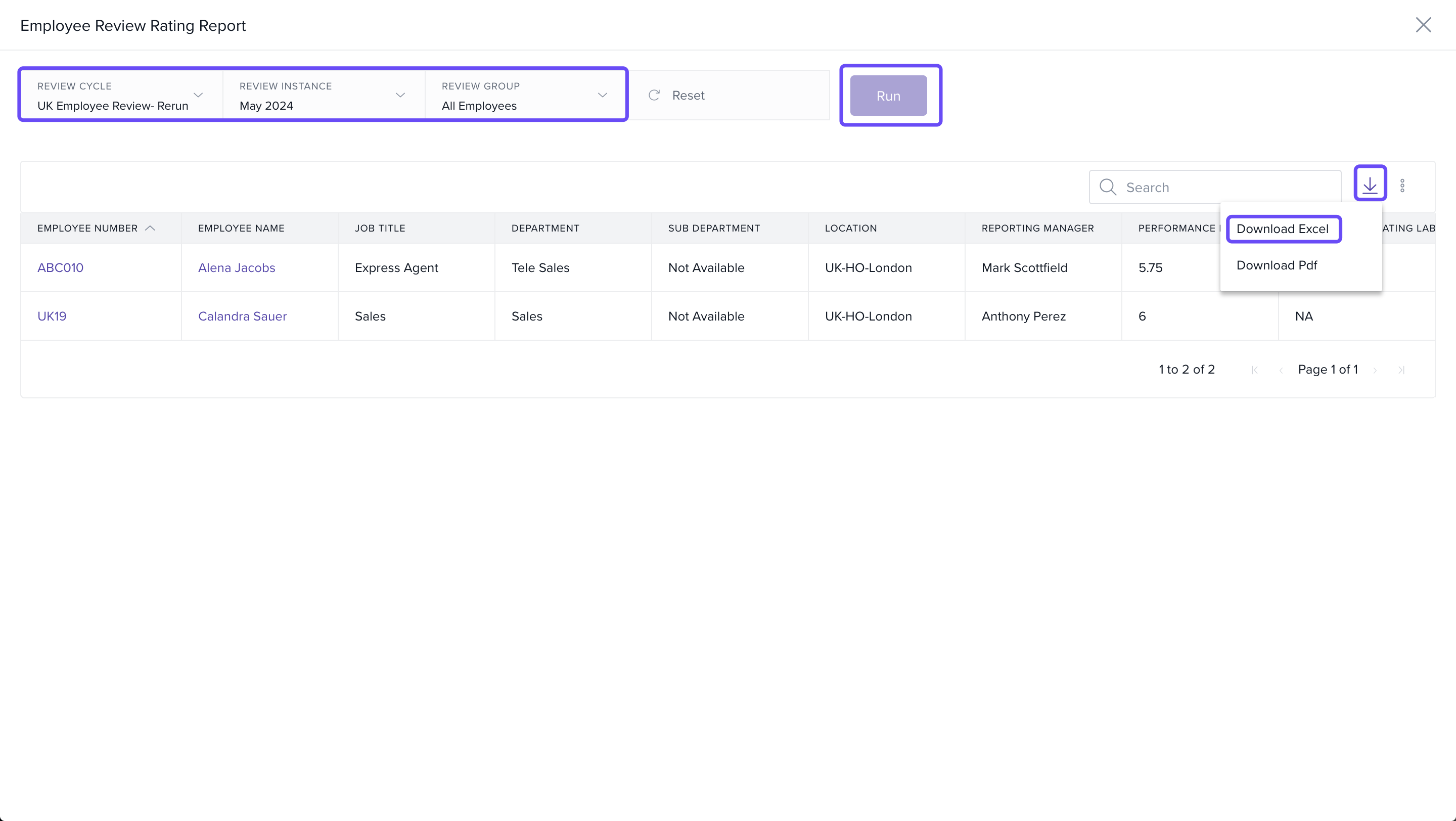Image resolution: width=1456 pixels, height=821 pixels.
Task: Click the search magnifier icon
Action: pos(1107,187)
